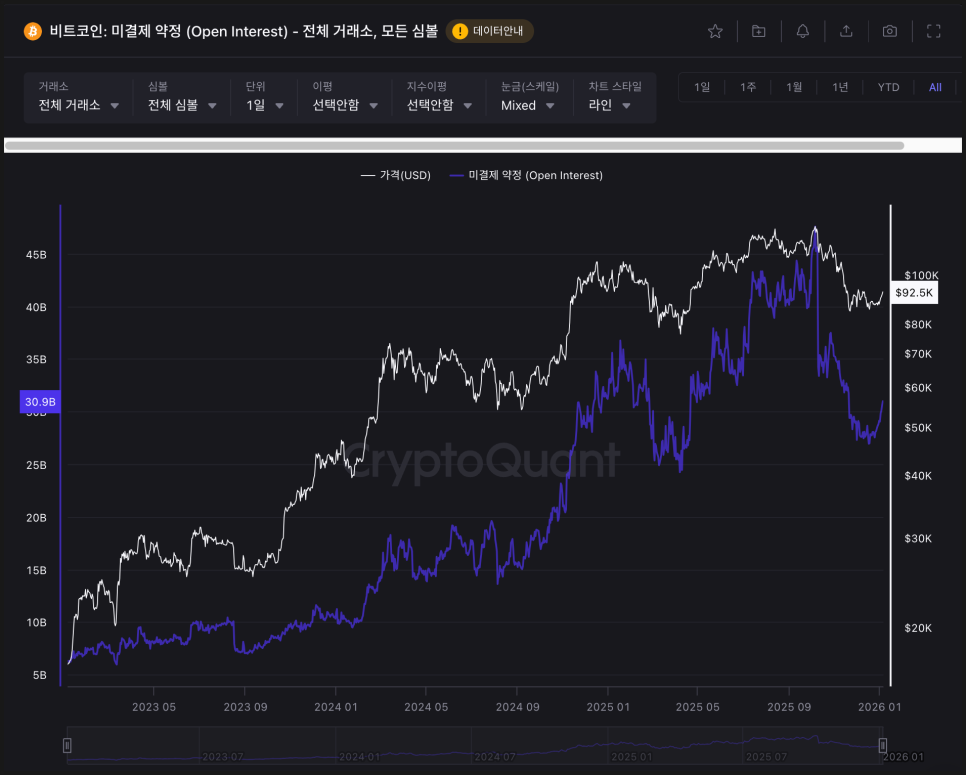Click the share upload icon
Viewport: 966px width, 775px height.
846,31
